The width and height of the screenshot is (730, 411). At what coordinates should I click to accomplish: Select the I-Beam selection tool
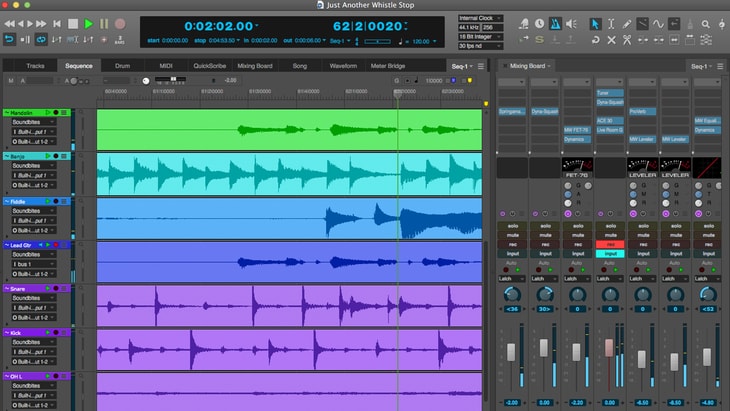(611, 24)
